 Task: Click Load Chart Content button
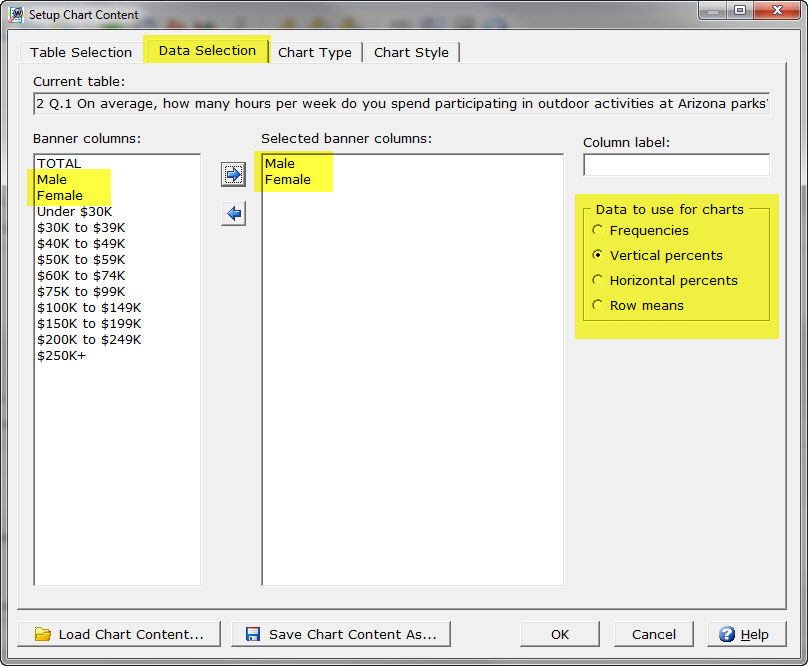tap(119, 634)
